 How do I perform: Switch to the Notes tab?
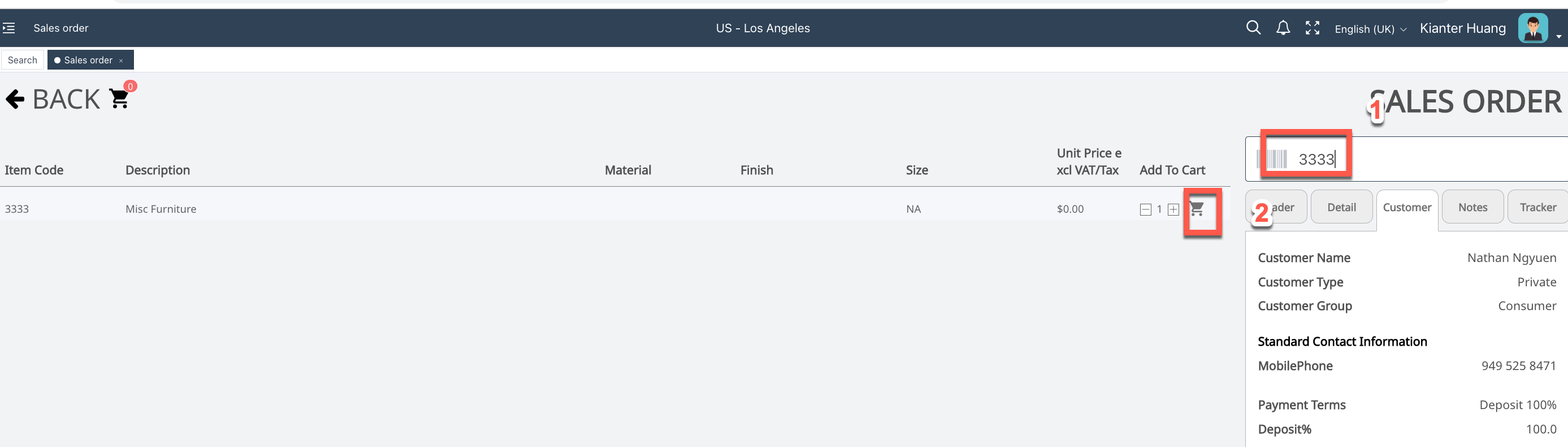coord(1472,208)
